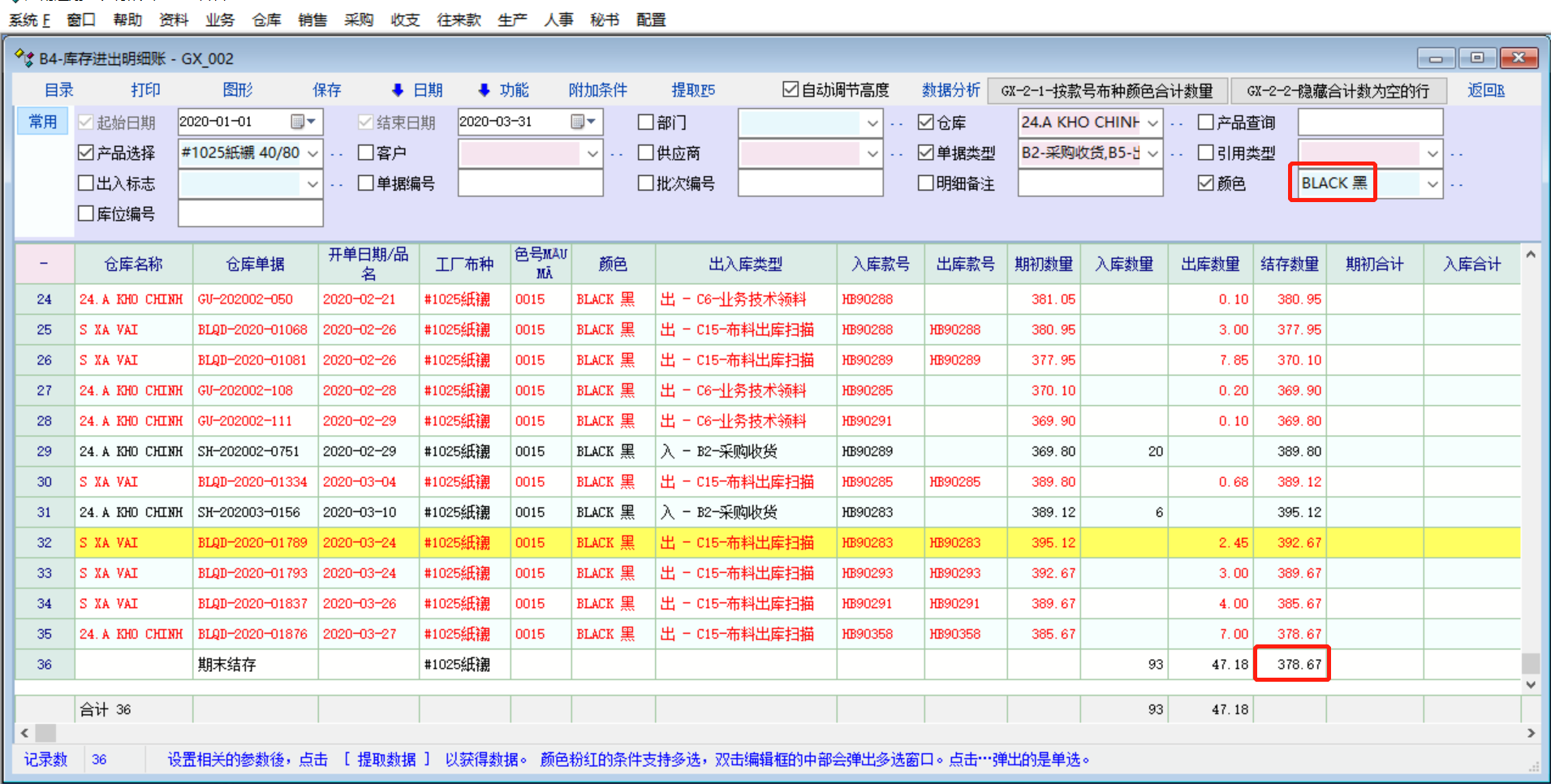
Task: Click the 日期 down-arrow toolbar button
Action: [x=417, y=90]
